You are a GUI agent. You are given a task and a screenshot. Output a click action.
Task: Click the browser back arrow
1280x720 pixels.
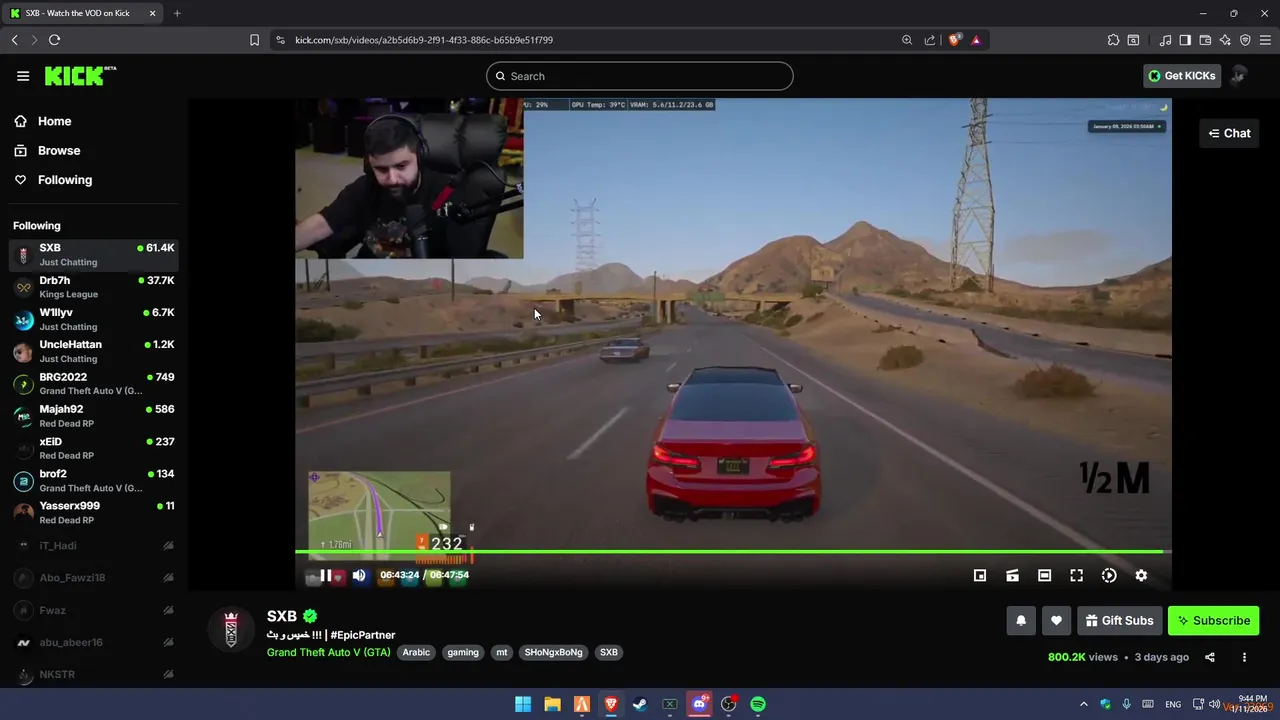coord(14,40)
